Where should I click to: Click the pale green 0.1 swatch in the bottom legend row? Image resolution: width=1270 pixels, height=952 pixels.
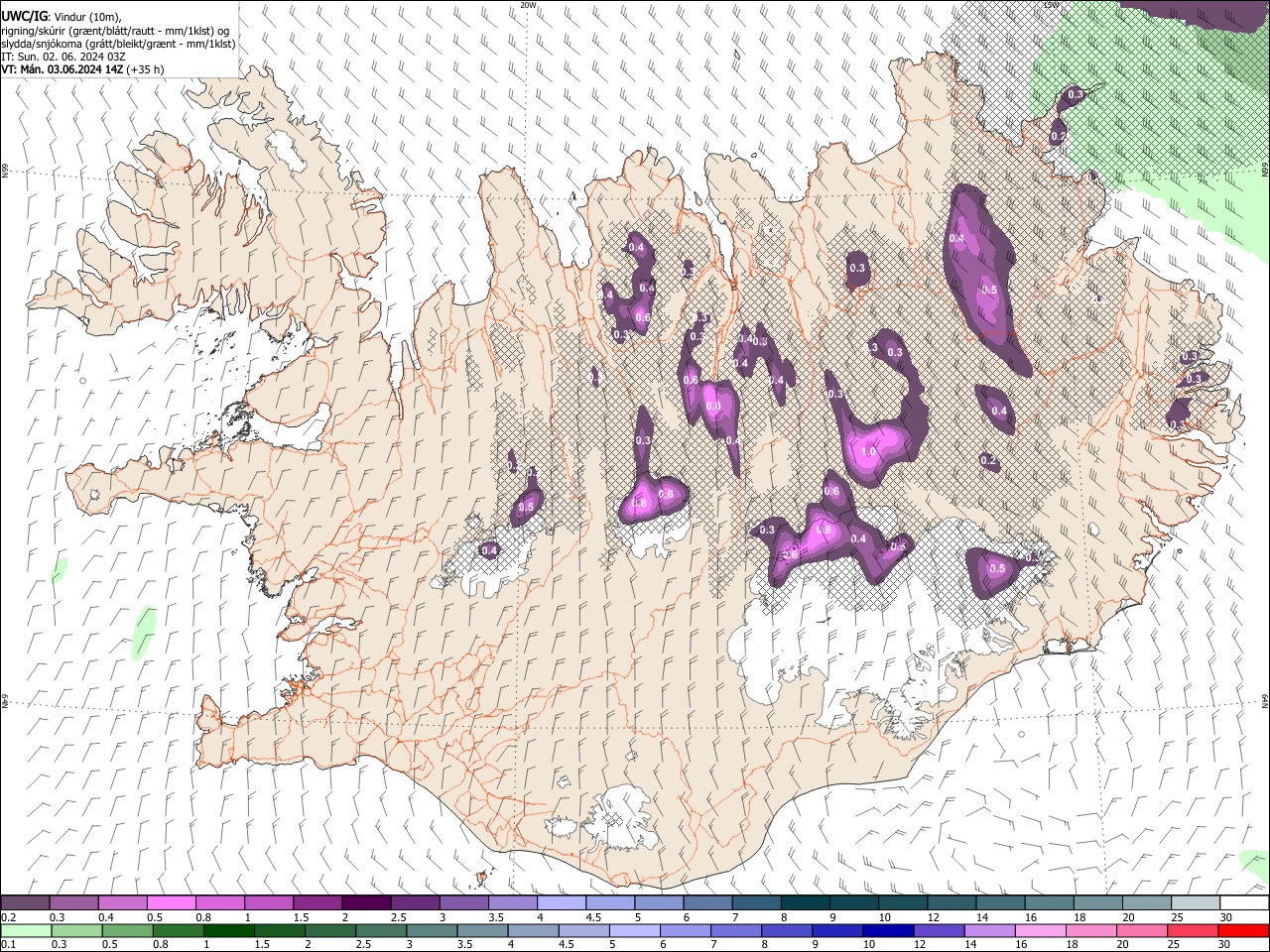[26, 931]
